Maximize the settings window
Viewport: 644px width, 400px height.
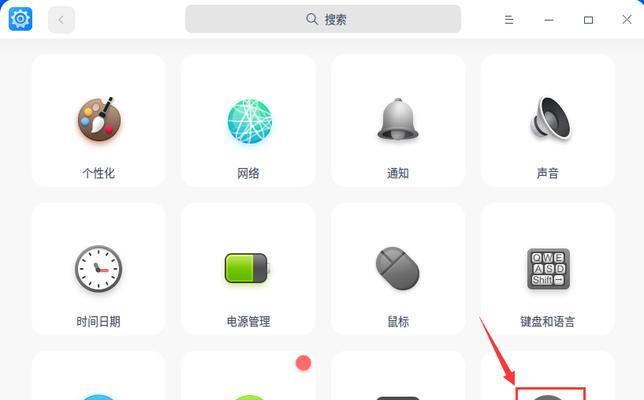coord(588,20)
